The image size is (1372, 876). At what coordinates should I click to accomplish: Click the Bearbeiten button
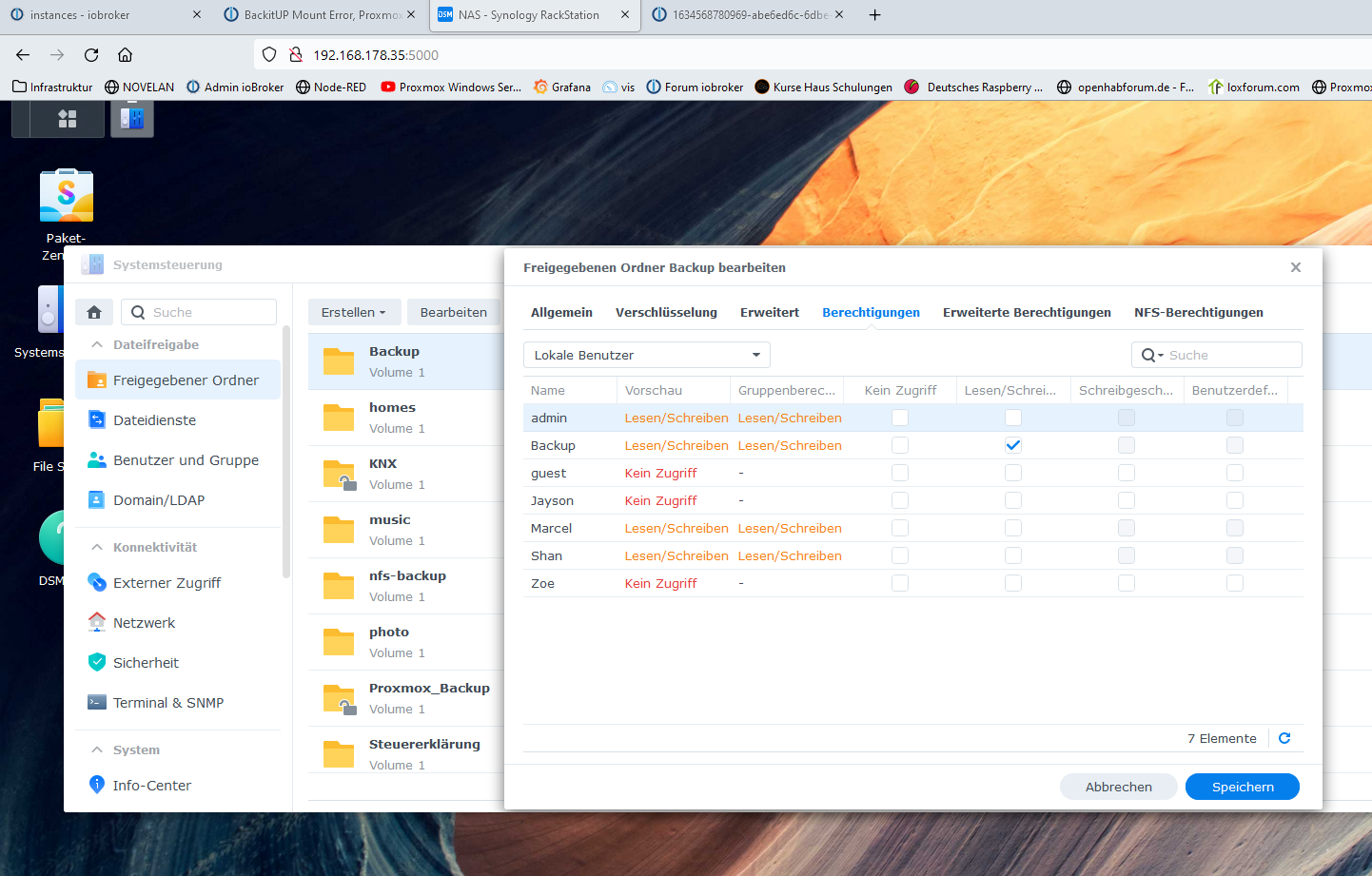point(454,312)
